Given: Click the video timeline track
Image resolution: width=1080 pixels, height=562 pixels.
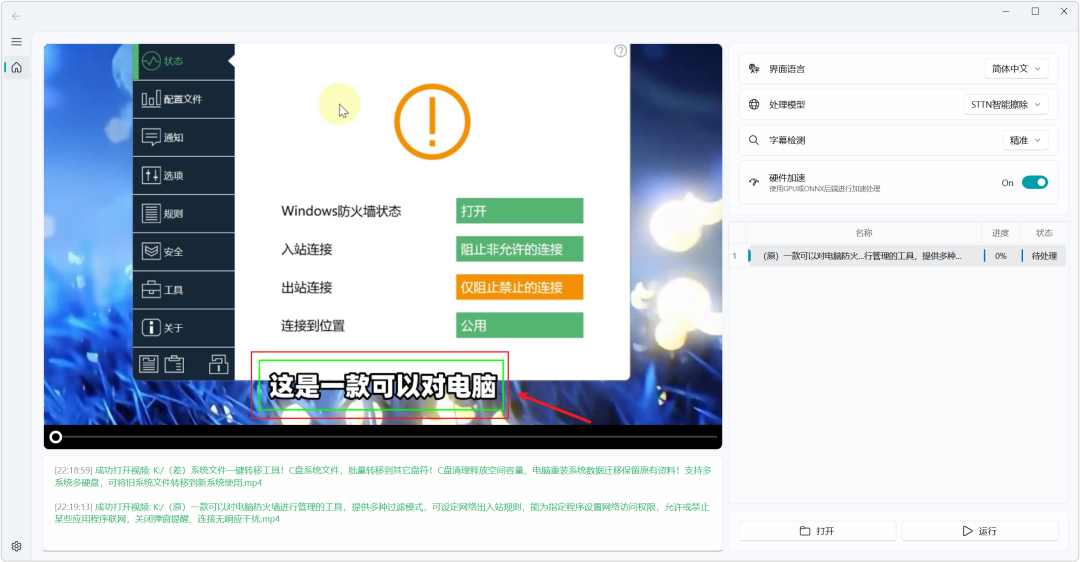Looking at the screenshot, I should pos(386,437).
